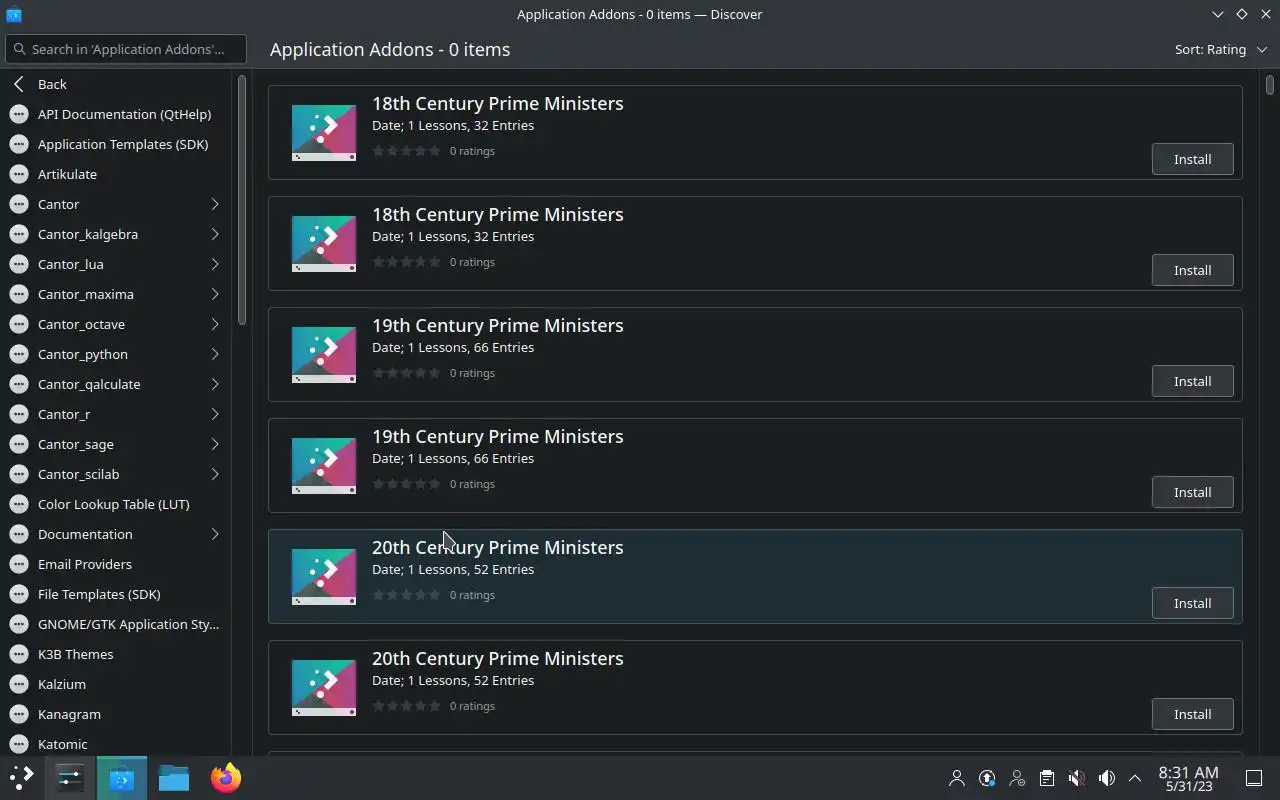
Task: Install the last 20th Century Prime Ministers
Action: point(1192,714)
